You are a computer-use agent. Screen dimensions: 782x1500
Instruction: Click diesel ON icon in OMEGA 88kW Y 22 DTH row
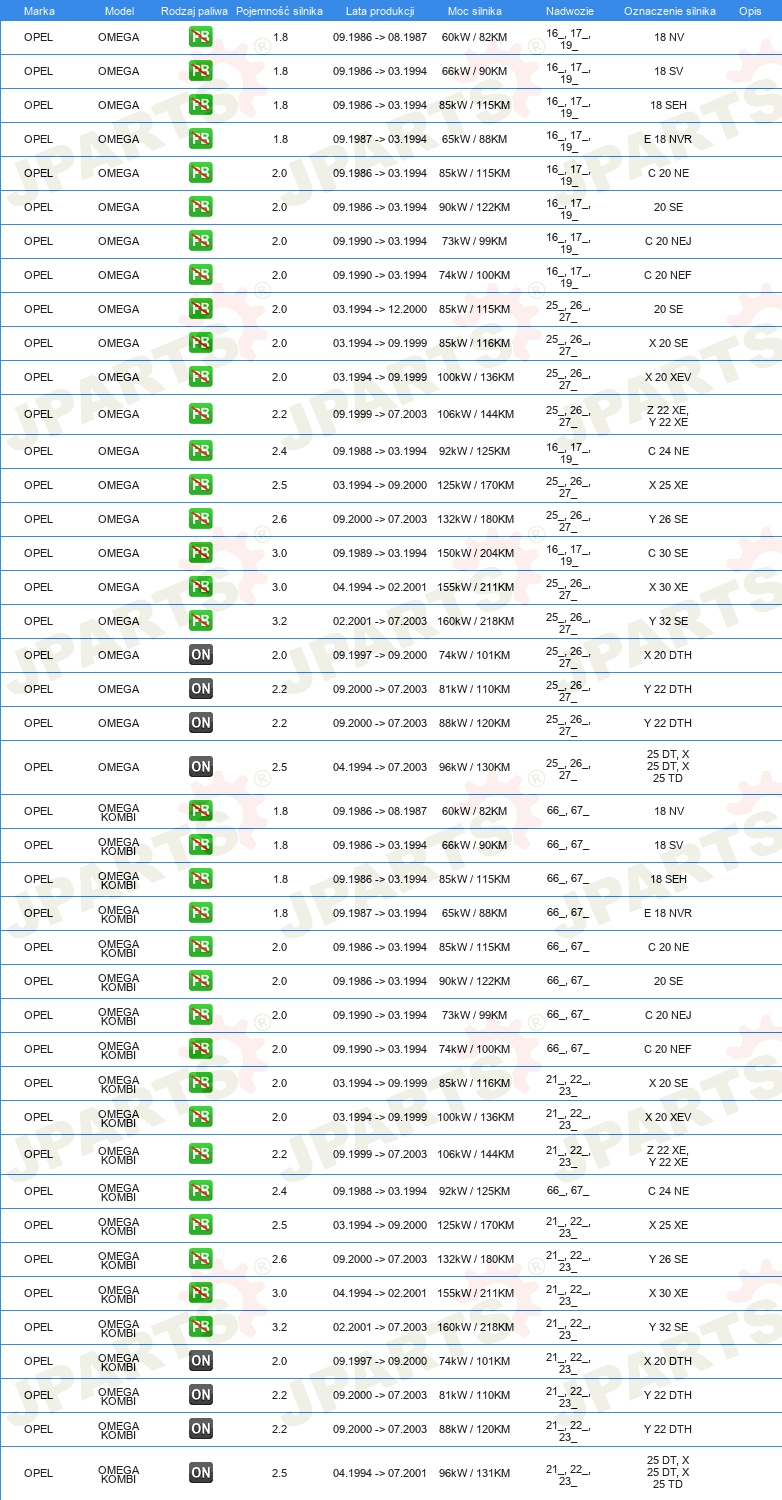[x=201, y=724]
